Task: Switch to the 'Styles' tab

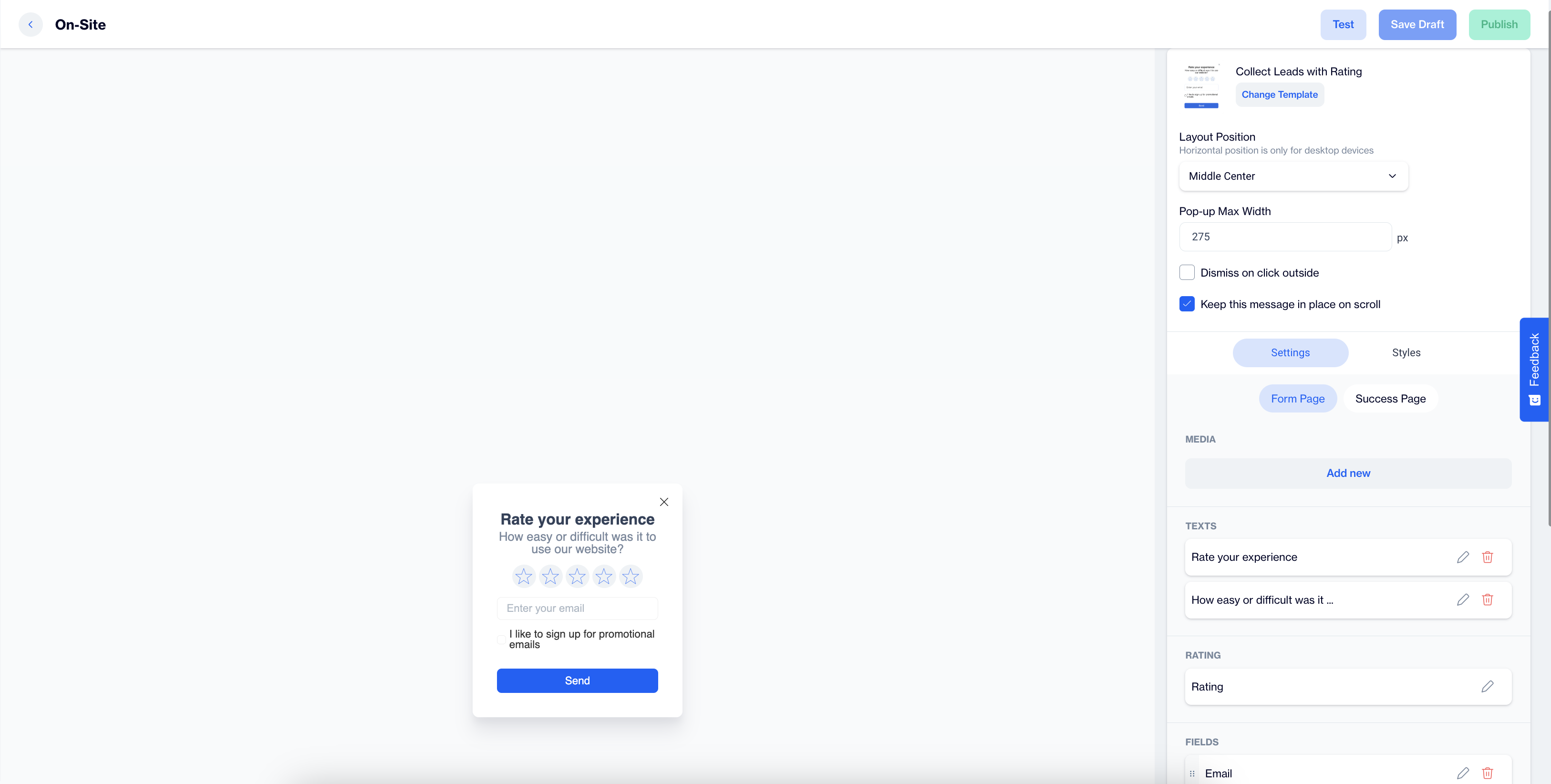Action: click(x=1406, y=352)
